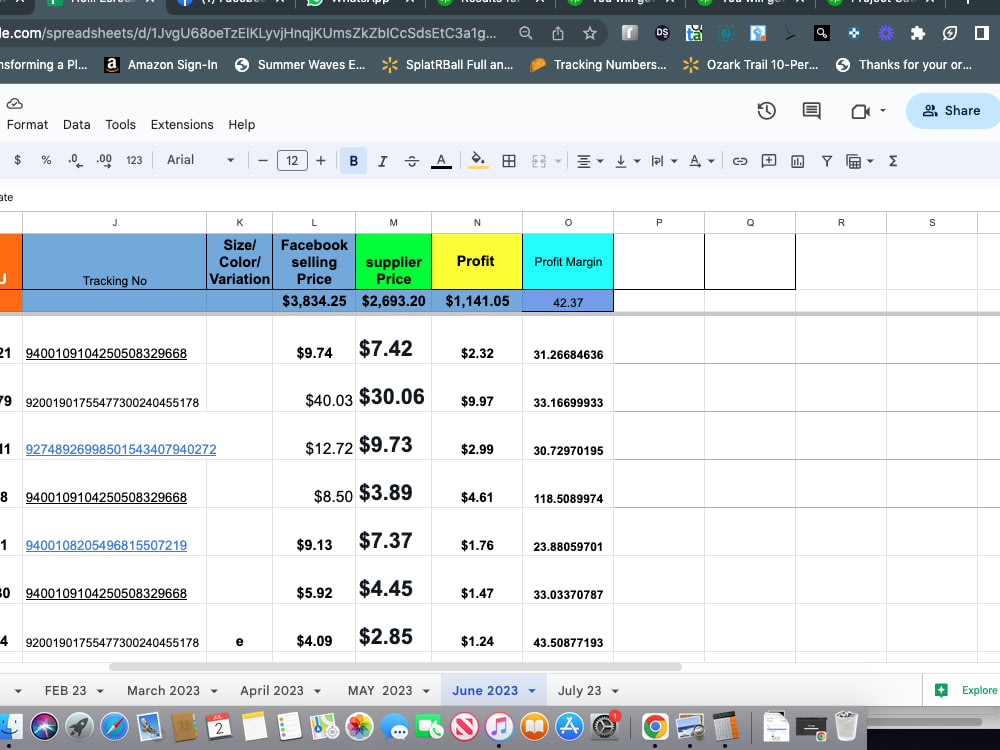Open System Preferences in Dock
Screen dimensions: 1000x750
pos(605,726)
